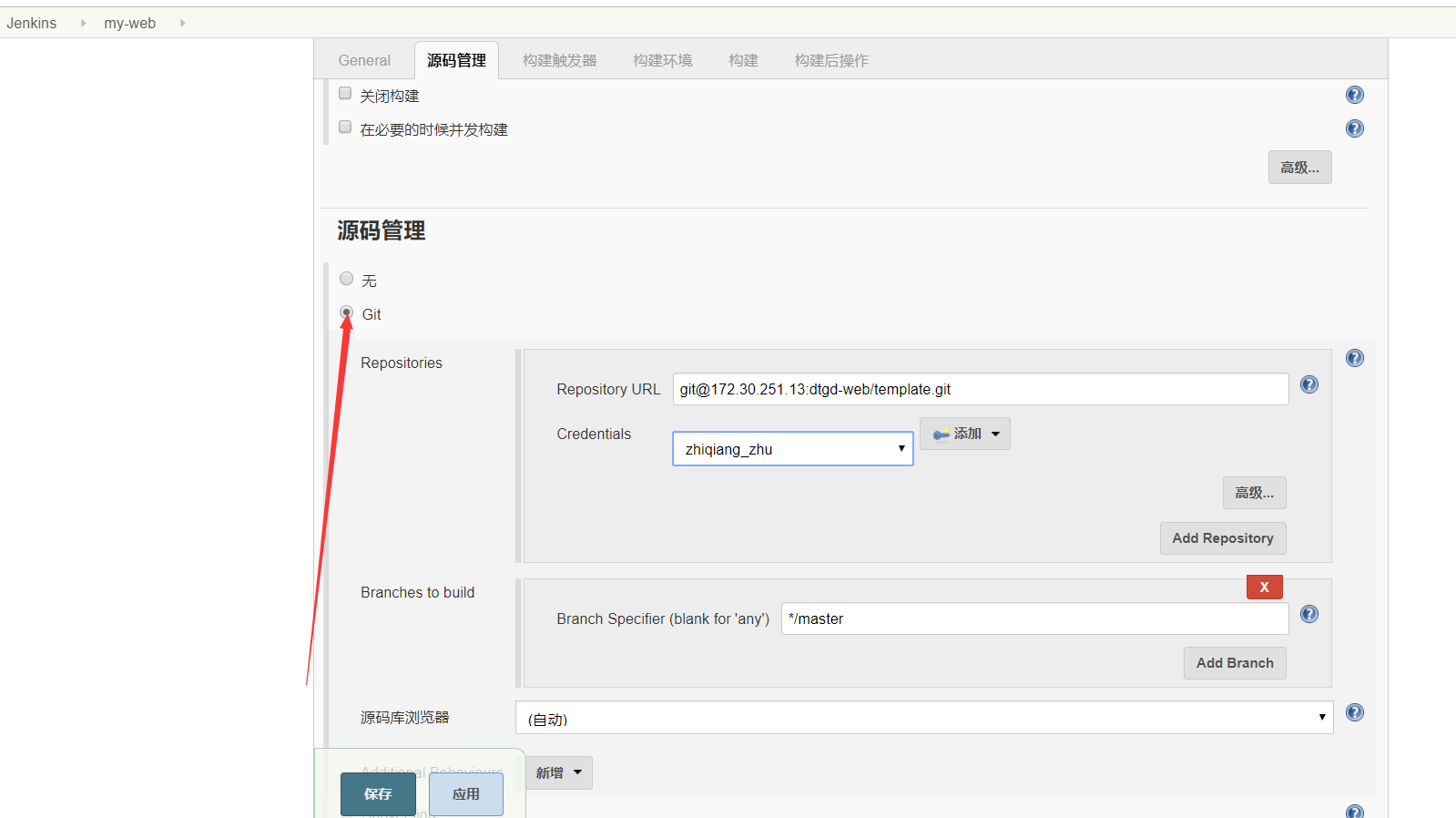Click the 源码库浏览器 label
Viewport: 1456px width, 818px height.
point(405,718)
